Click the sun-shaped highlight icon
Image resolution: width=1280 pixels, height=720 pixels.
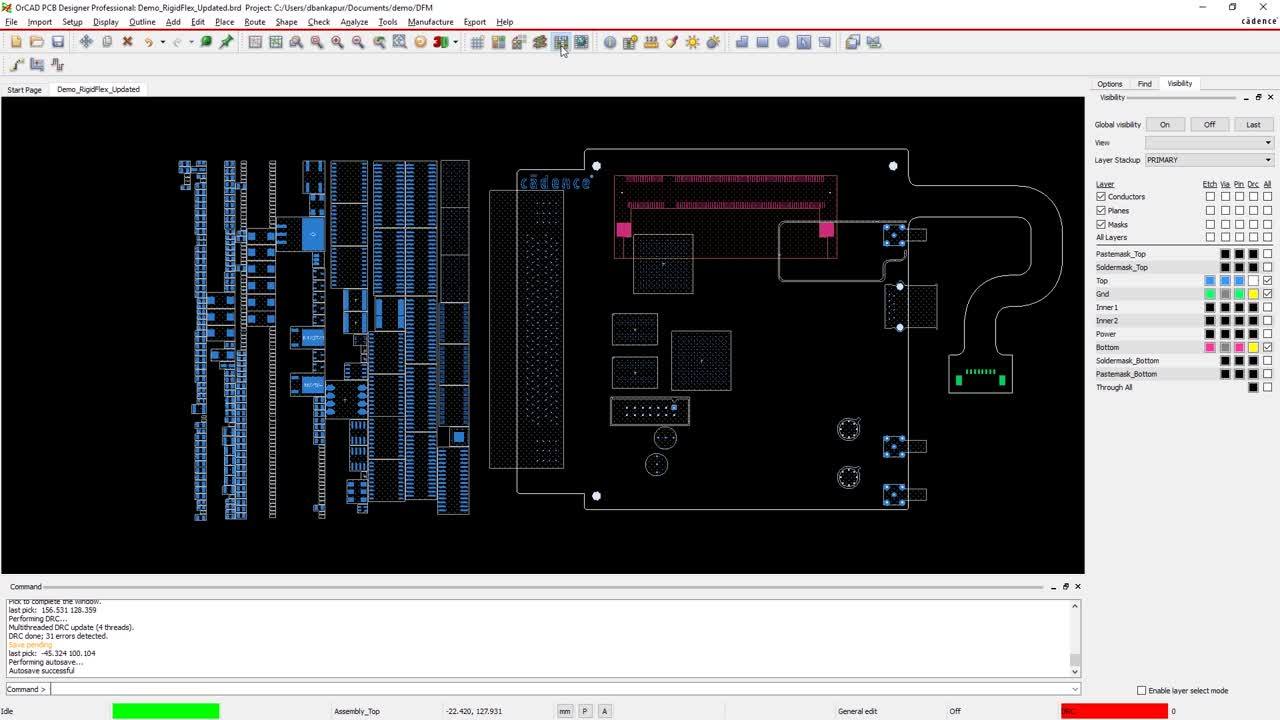pyautogui.click(x=692, y=42)
